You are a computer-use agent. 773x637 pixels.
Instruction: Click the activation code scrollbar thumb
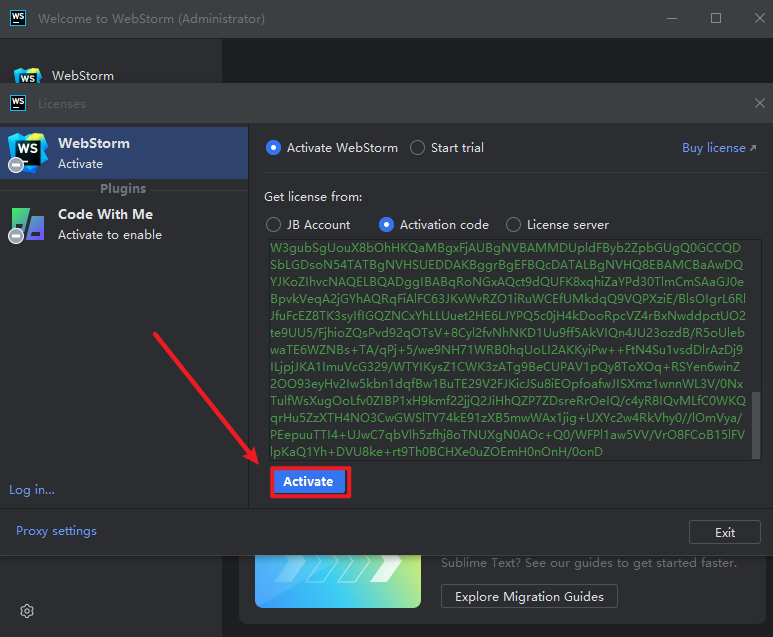(756, 425)
